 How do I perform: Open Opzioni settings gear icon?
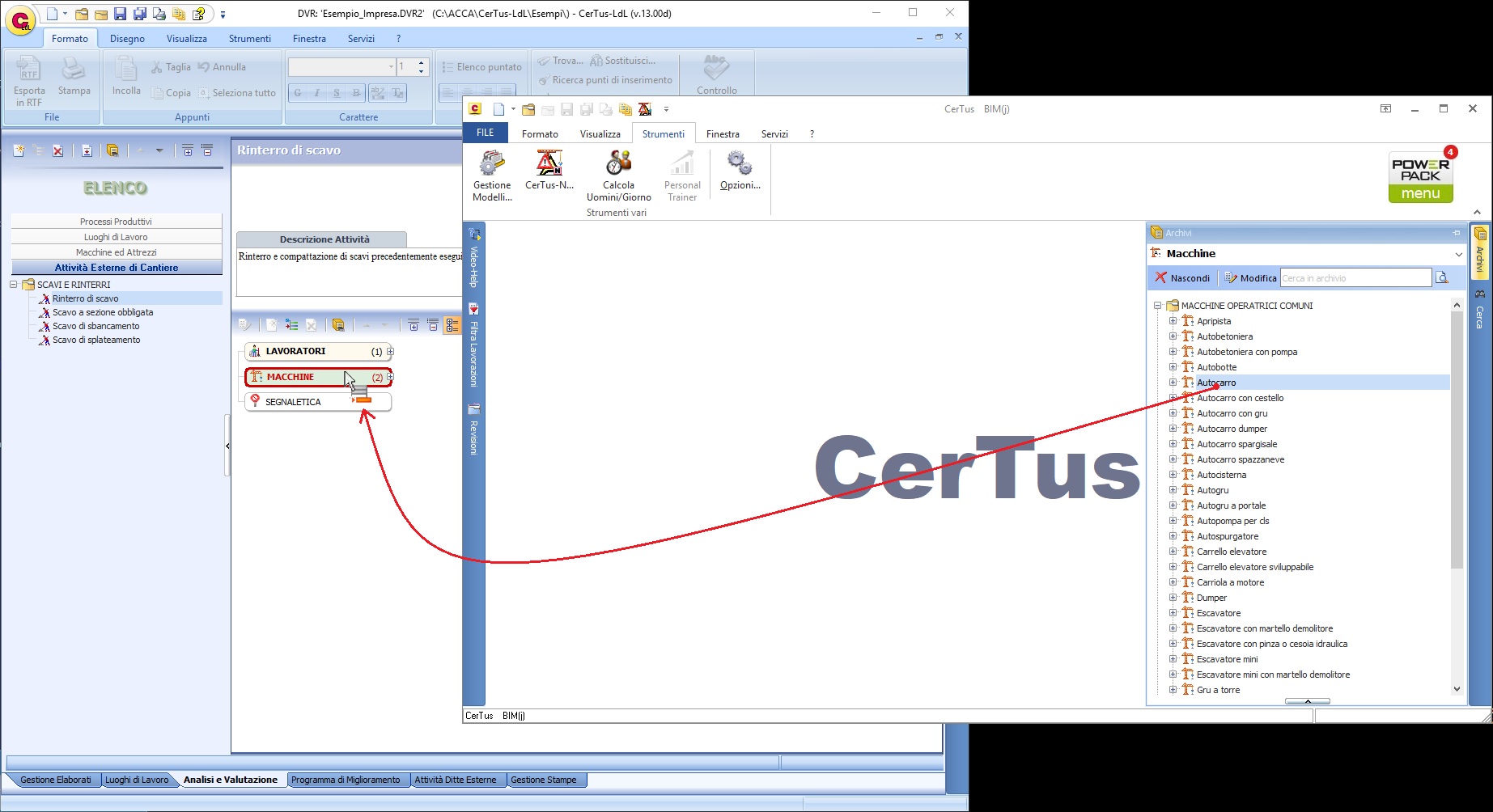click(740, 170)
